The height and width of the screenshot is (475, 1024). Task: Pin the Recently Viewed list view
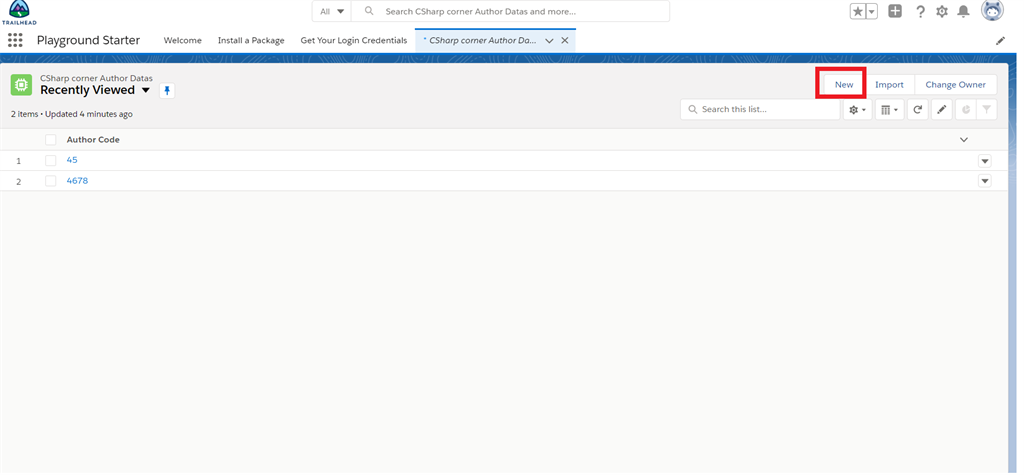[x=167, y=90]
